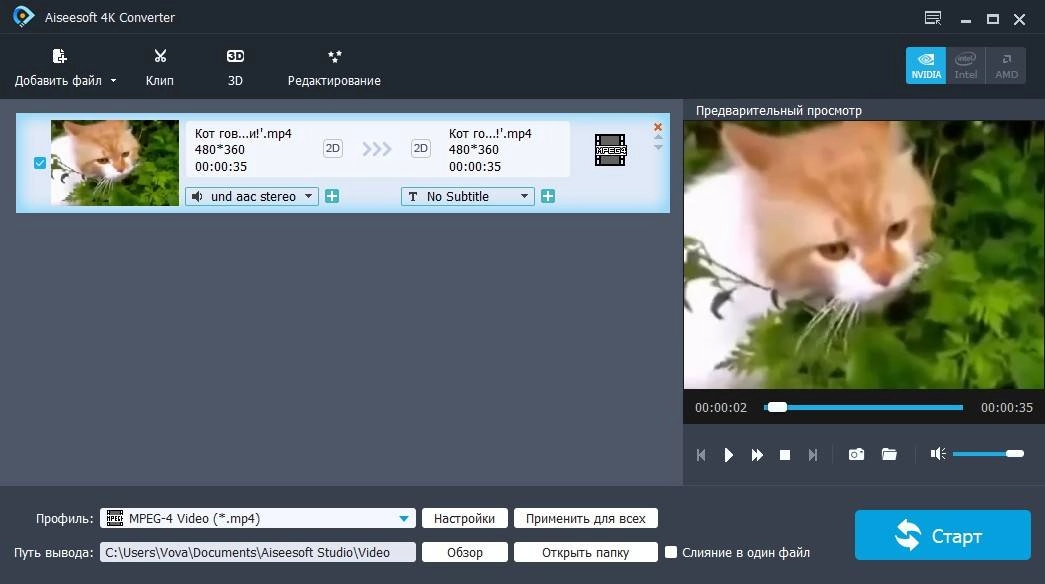The width and height of the screenshot is (1045, 584).
Task: Move the file down in the list
Action: 658,147
